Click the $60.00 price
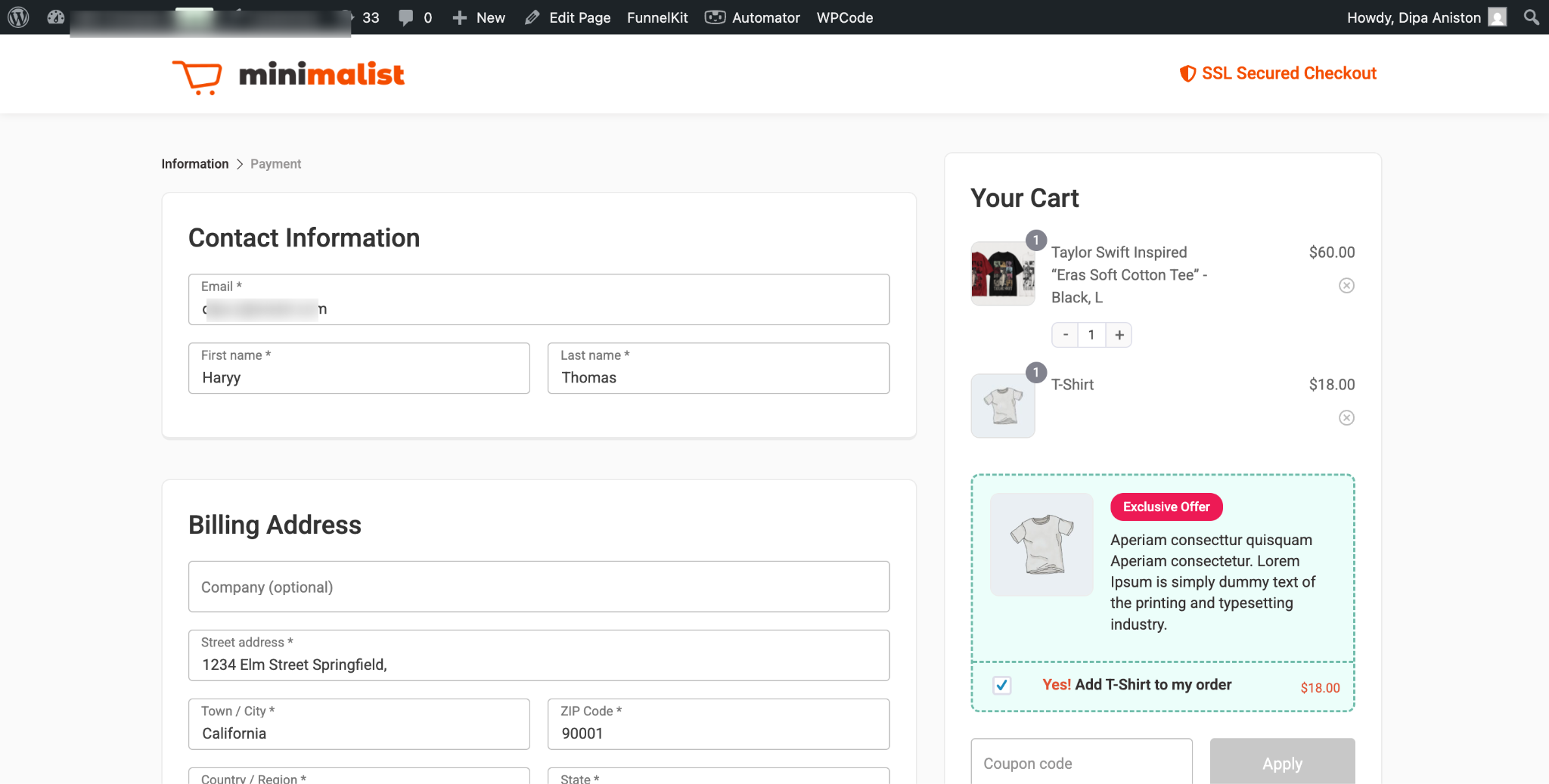The height and width of the screenshot is (784, 1549). click(x=1332, y=253)
